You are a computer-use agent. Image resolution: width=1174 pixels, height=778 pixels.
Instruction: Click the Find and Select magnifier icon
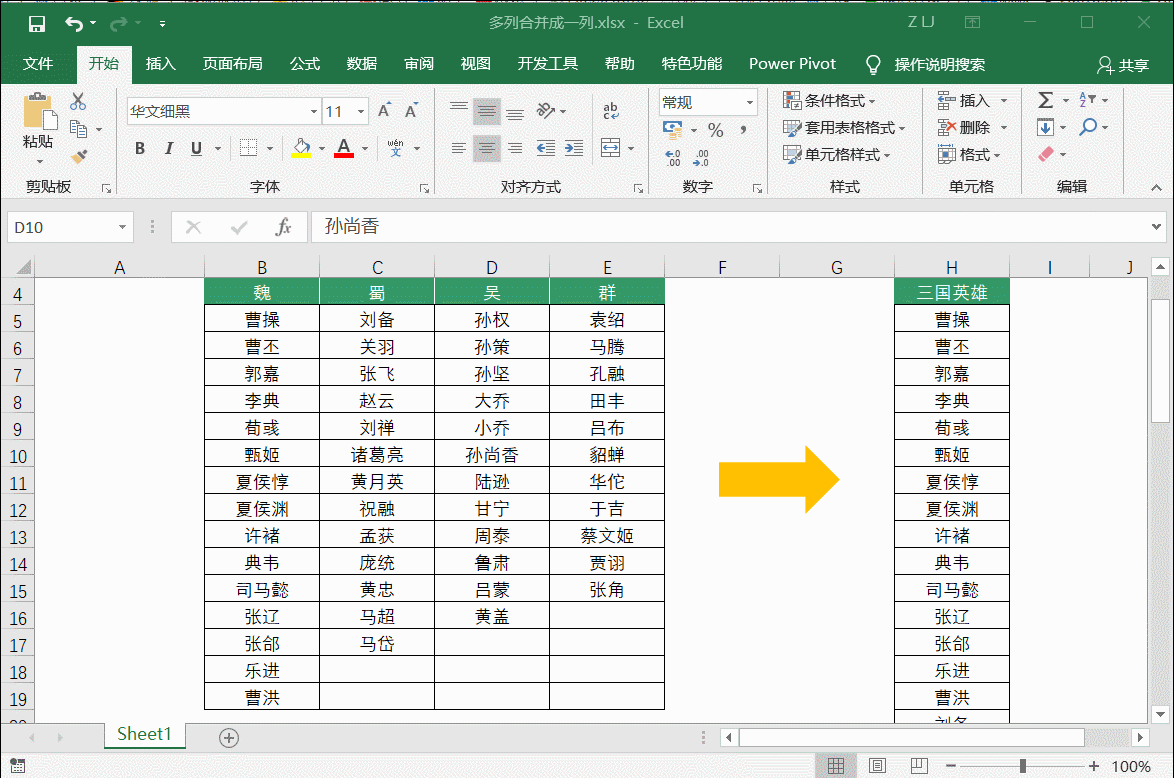(x=1088, y=127)
